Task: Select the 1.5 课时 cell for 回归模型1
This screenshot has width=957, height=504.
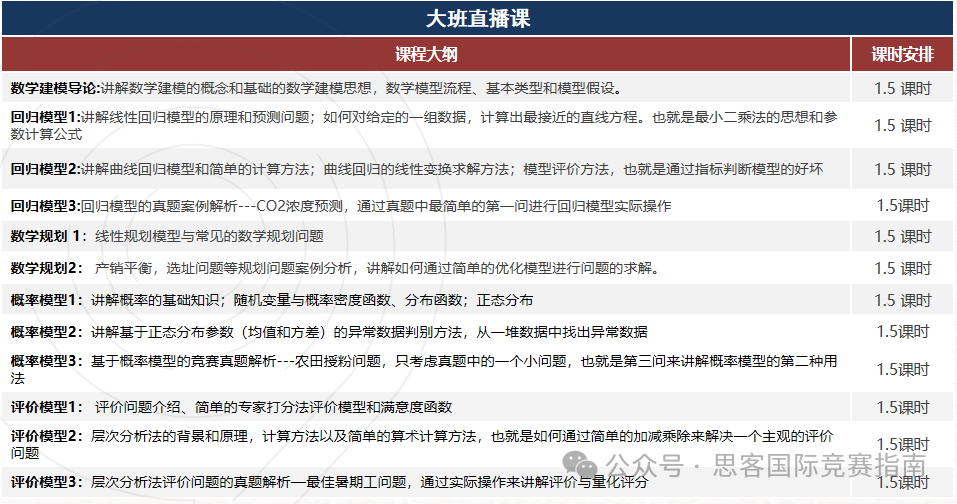Action: pyautogui.click(x=902, y=125)
